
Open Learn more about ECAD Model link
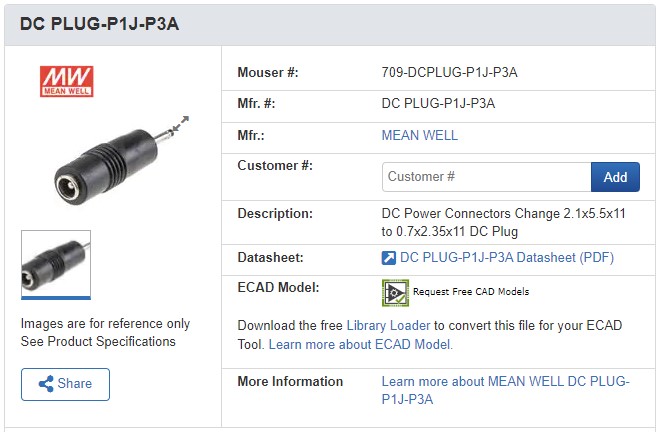click(360, 344)
